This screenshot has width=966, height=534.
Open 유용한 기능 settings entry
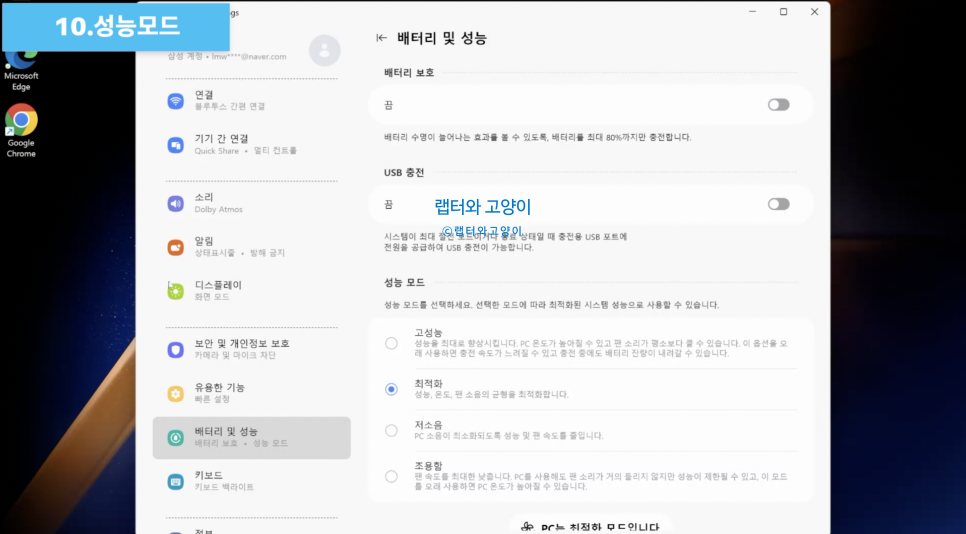(x=251, y=394)
